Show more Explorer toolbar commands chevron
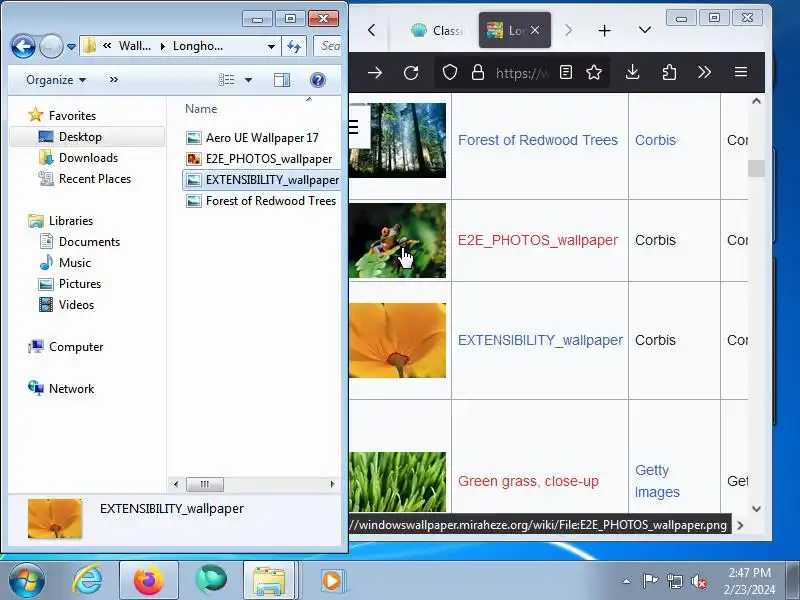The height and width of the screenshot is (600, 800). click(114, 80)
